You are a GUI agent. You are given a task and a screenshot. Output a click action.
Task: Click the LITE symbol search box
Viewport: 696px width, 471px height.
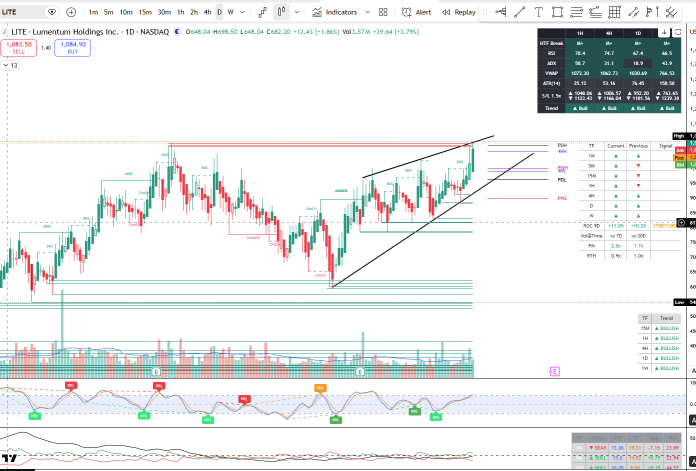[22, 12]
